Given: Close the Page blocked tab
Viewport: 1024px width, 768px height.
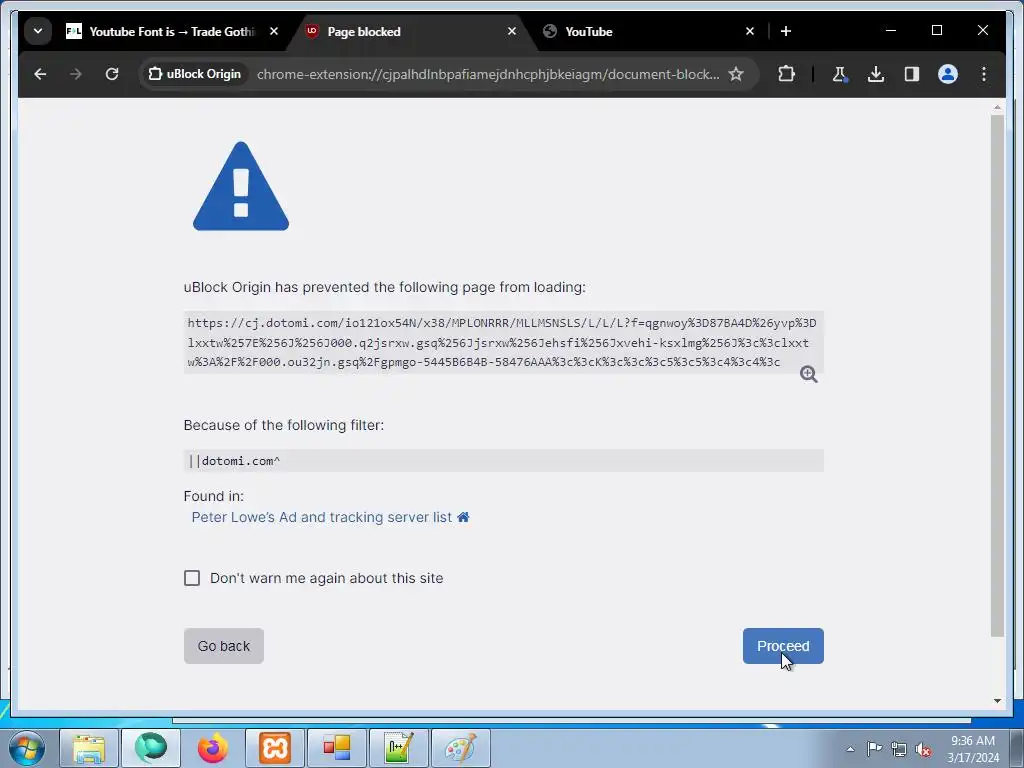Looking at the screenshot, I should 512,31.
